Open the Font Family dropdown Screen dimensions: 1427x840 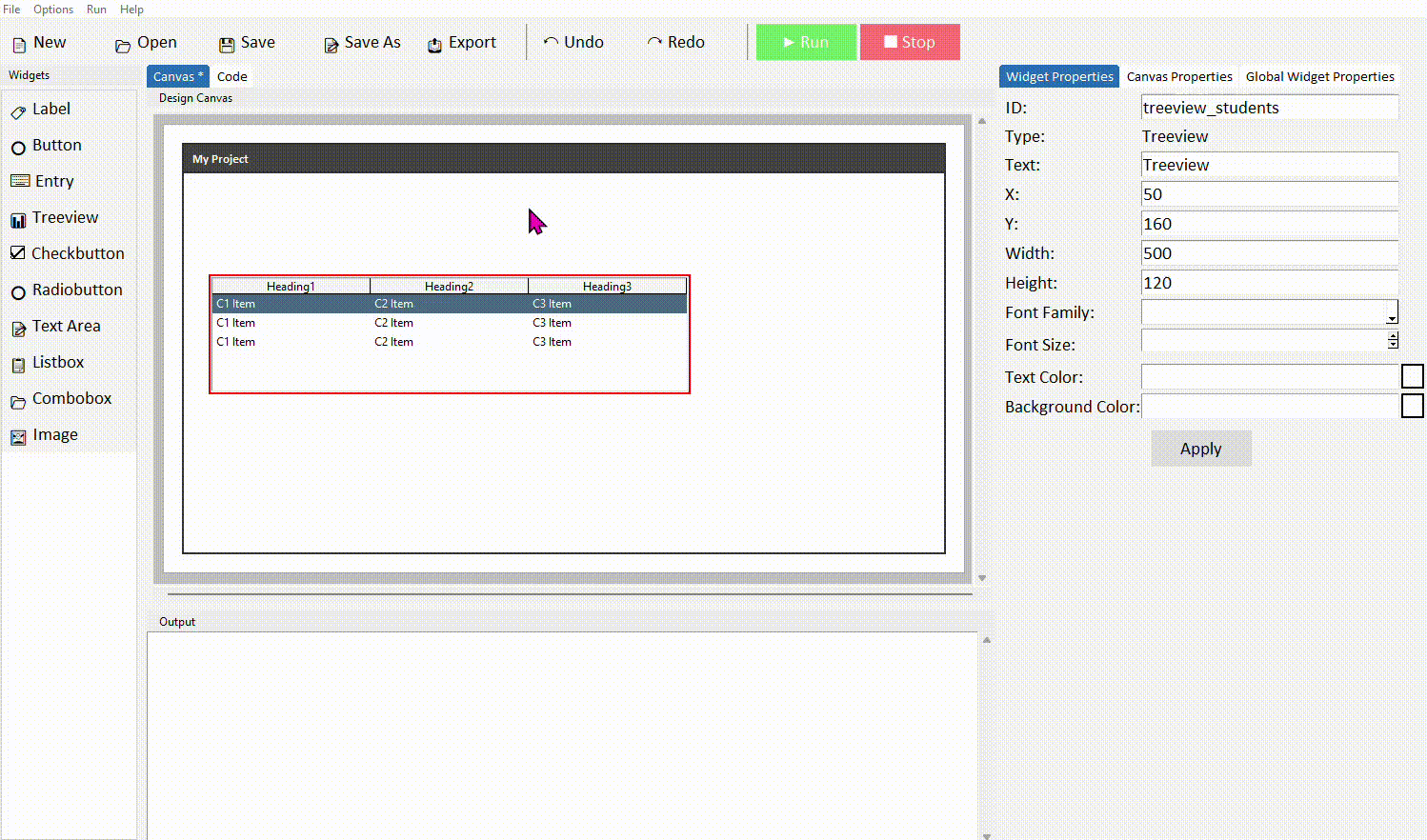coord(1393,314)
